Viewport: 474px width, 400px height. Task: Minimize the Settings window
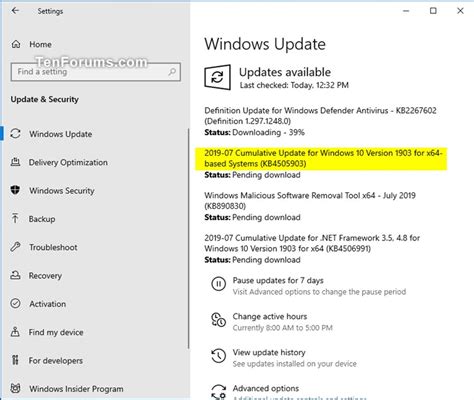pyautogui.click(x=406, y=11)
